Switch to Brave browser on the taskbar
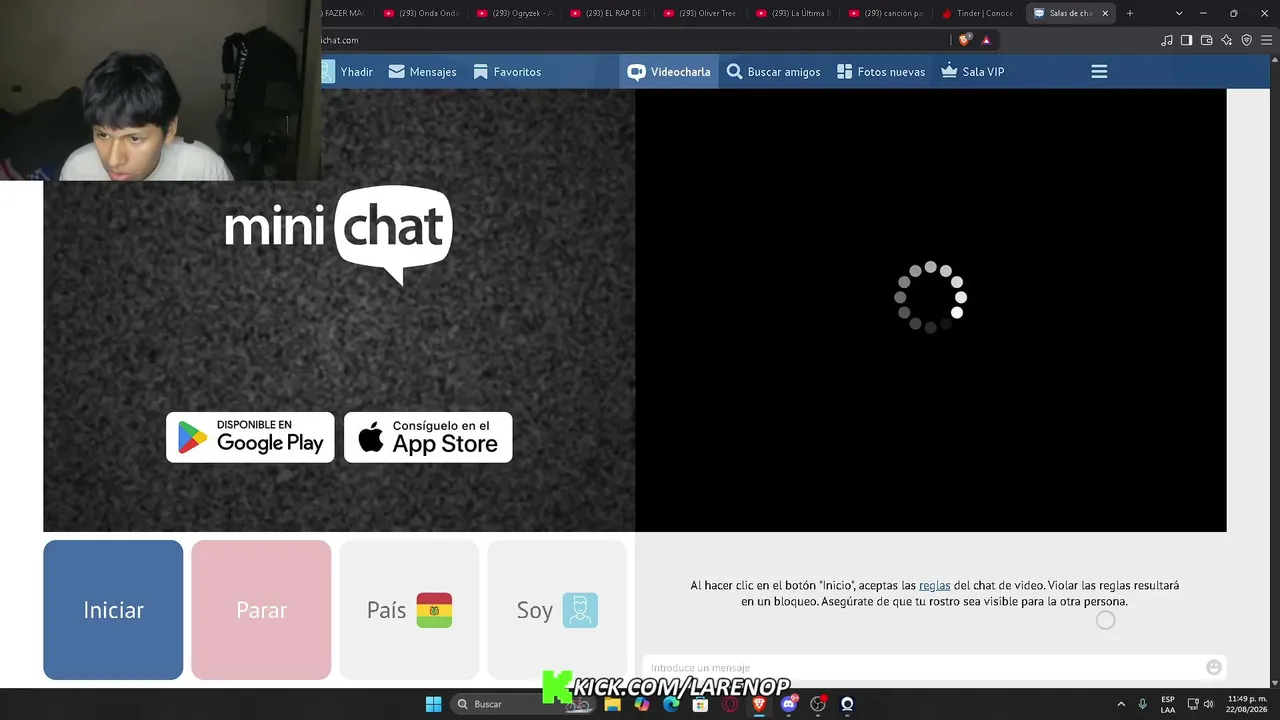 coord(759,704)
